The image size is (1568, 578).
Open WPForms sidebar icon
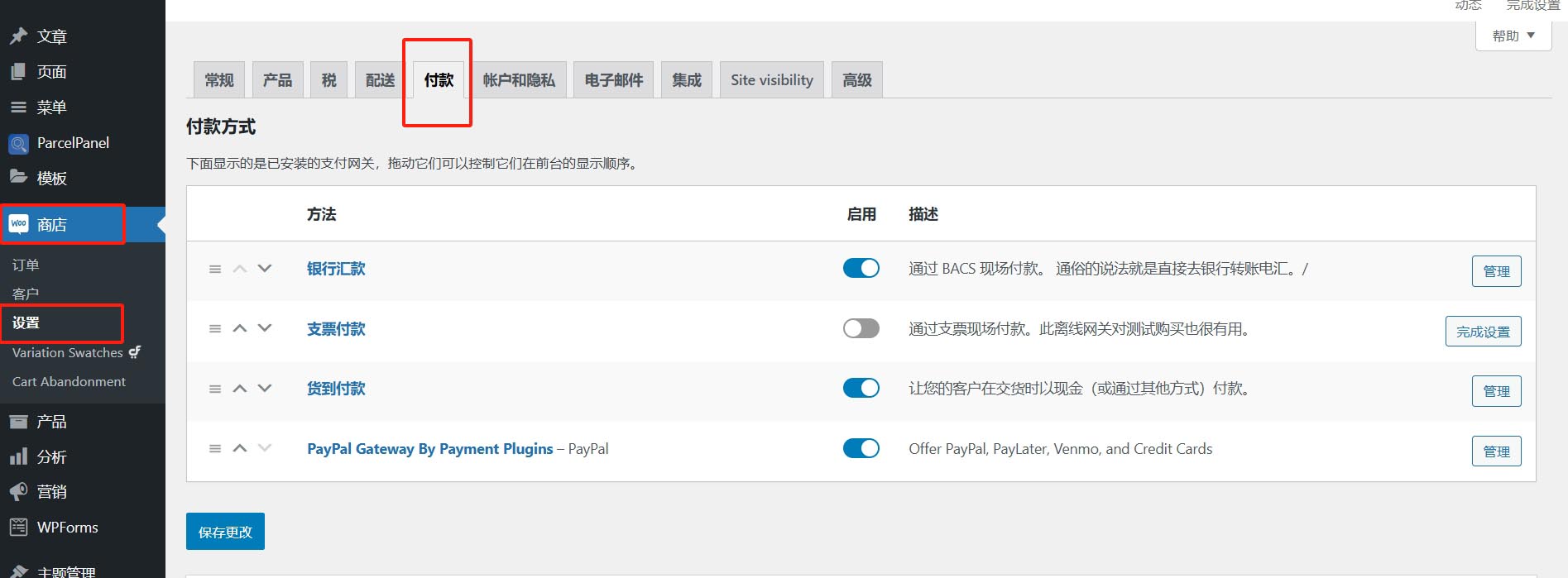click(18, 527)
